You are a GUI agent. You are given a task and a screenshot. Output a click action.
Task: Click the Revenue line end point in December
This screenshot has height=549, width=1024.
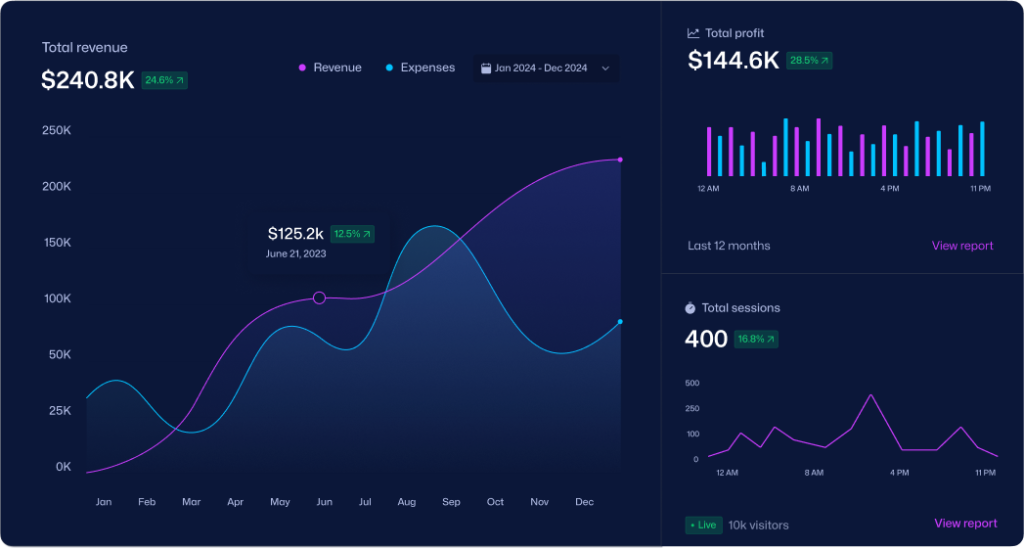[620, 159]
